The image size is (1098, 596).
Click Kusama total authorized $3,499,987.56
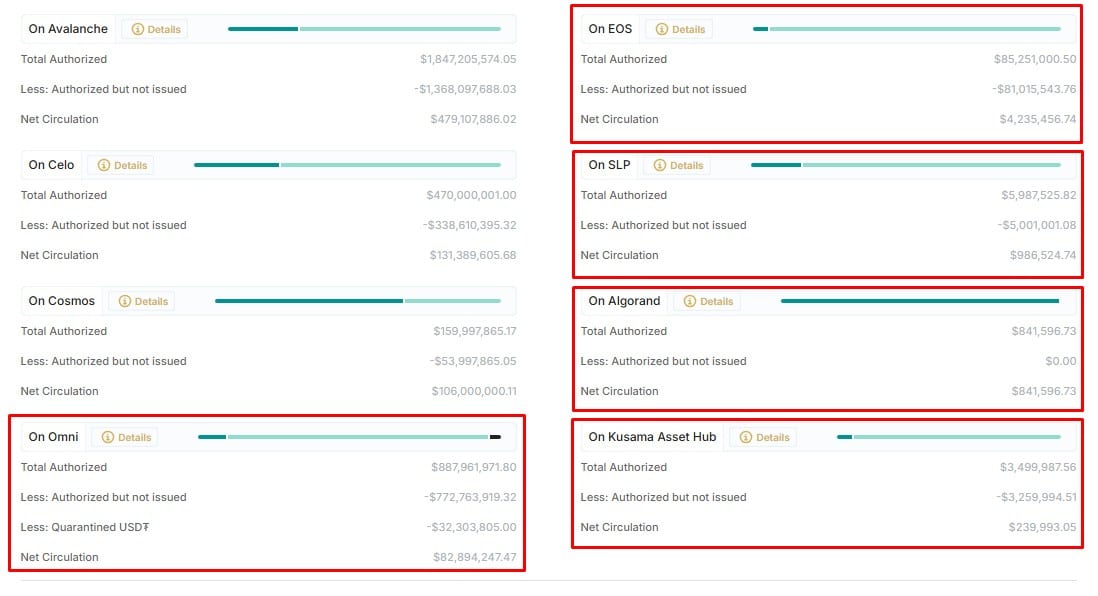coord(1038,467)
